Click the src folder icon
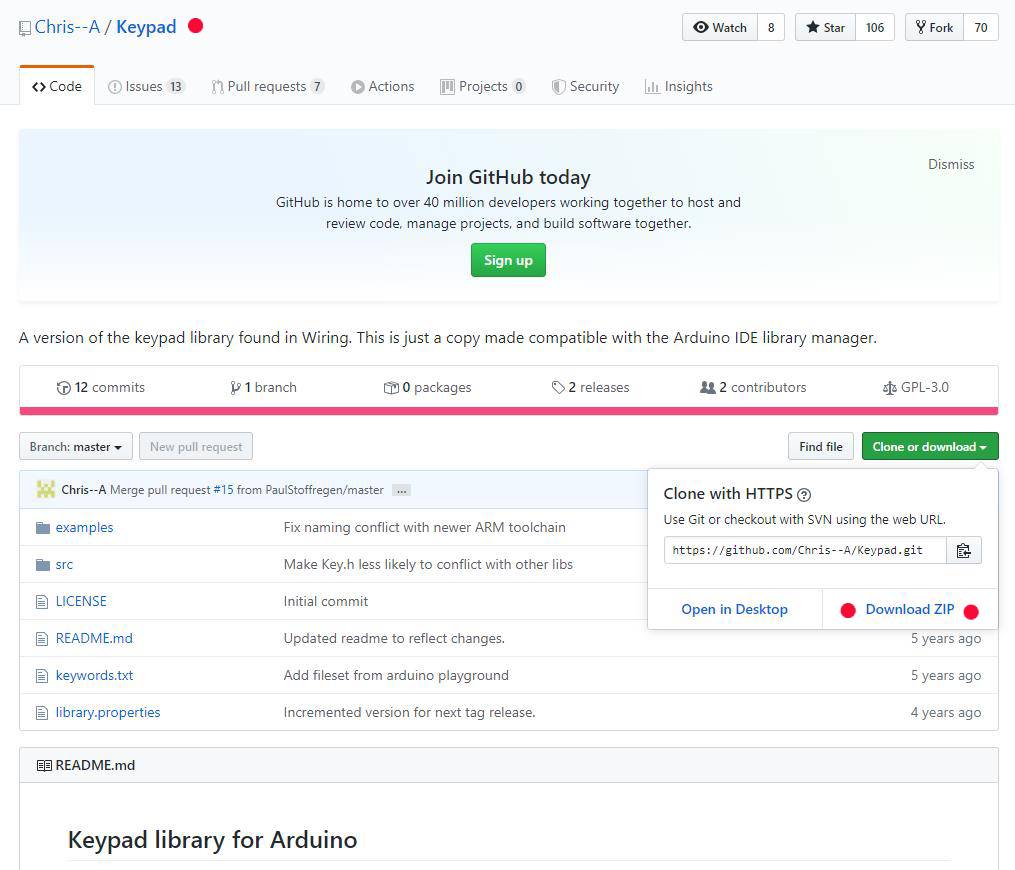Viewport: 1015px width, 870px height. click(43, 565)
